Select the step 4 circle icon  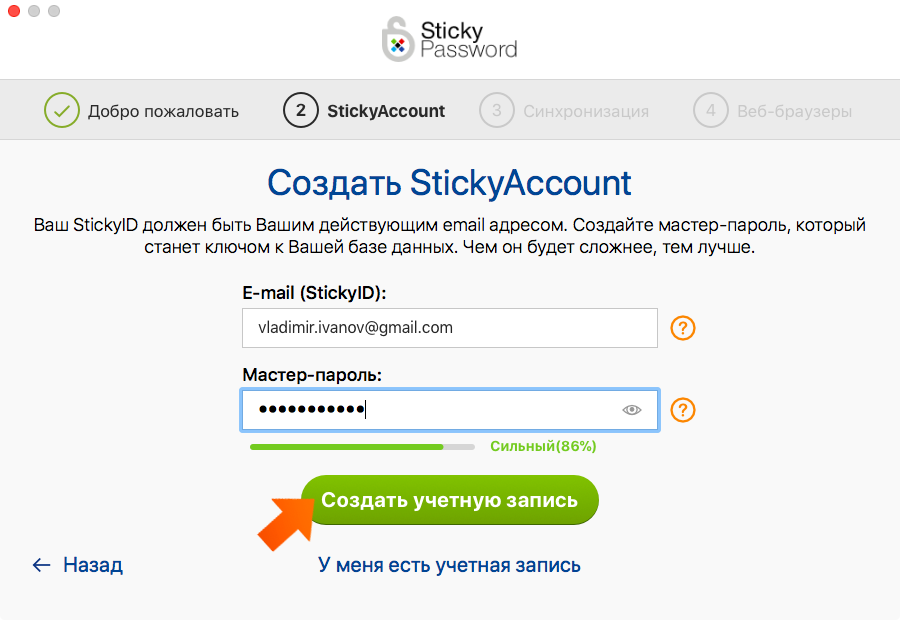(x=711, y=110)
